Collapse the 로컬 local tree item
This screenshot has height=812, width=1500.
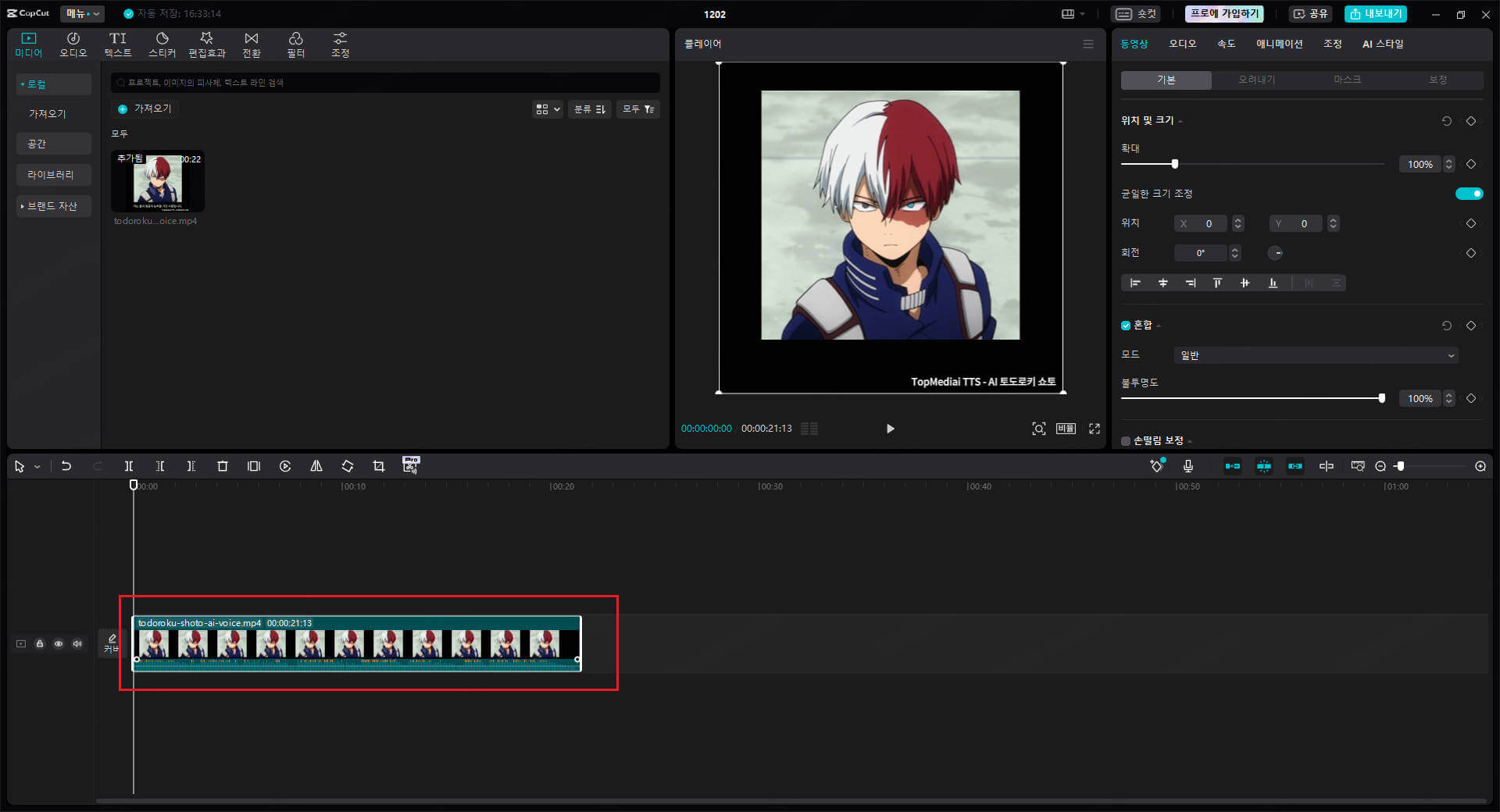pos(53,84)
